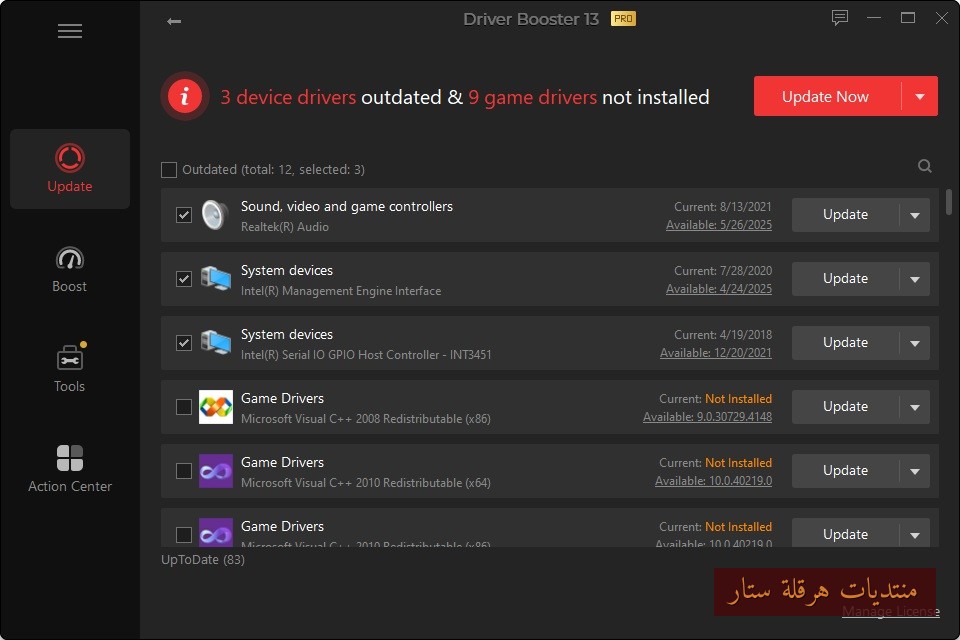
Task: Update the bottom cut-off Game Drivers row
Action: [846, 534]
